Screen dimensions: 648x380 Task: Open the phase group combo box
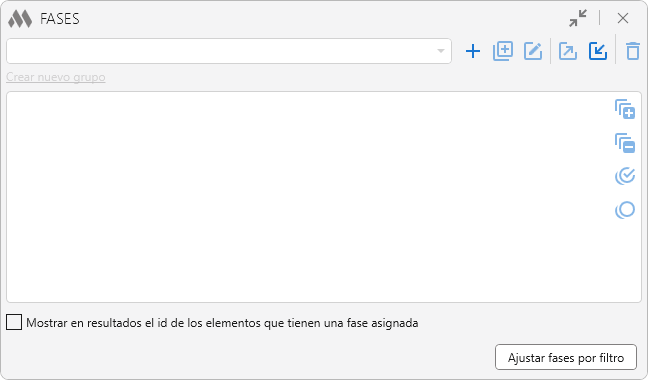(229, 51)
